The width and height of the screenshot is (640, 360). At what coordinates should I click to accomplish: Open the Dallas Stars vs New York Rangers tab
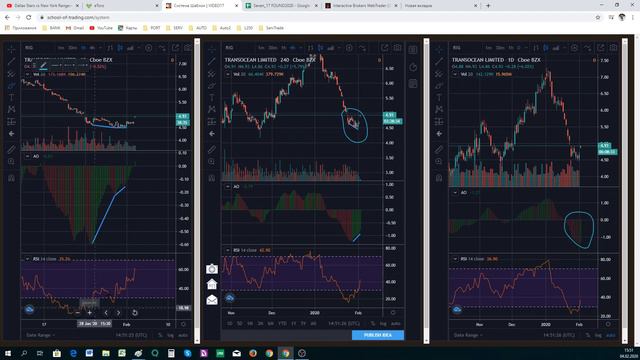(42, 6)
